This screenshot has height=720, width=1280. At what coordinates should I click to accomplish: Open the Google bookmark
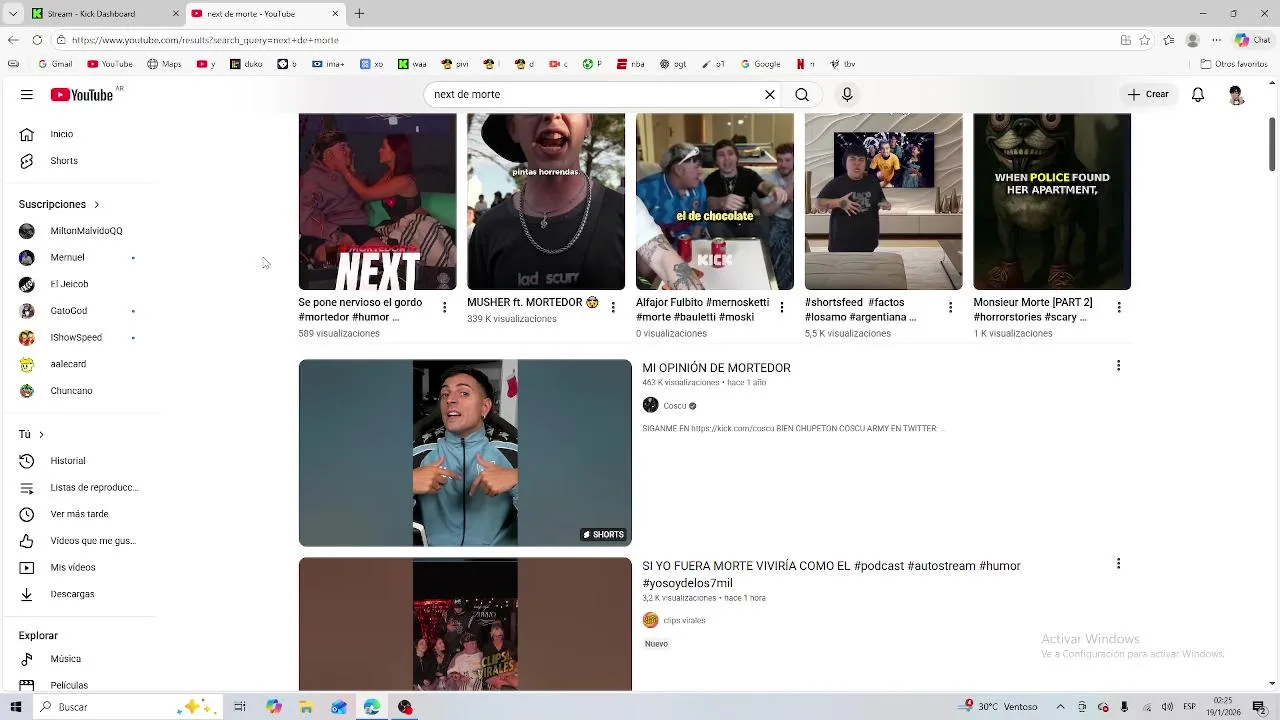tap(760, 64)
